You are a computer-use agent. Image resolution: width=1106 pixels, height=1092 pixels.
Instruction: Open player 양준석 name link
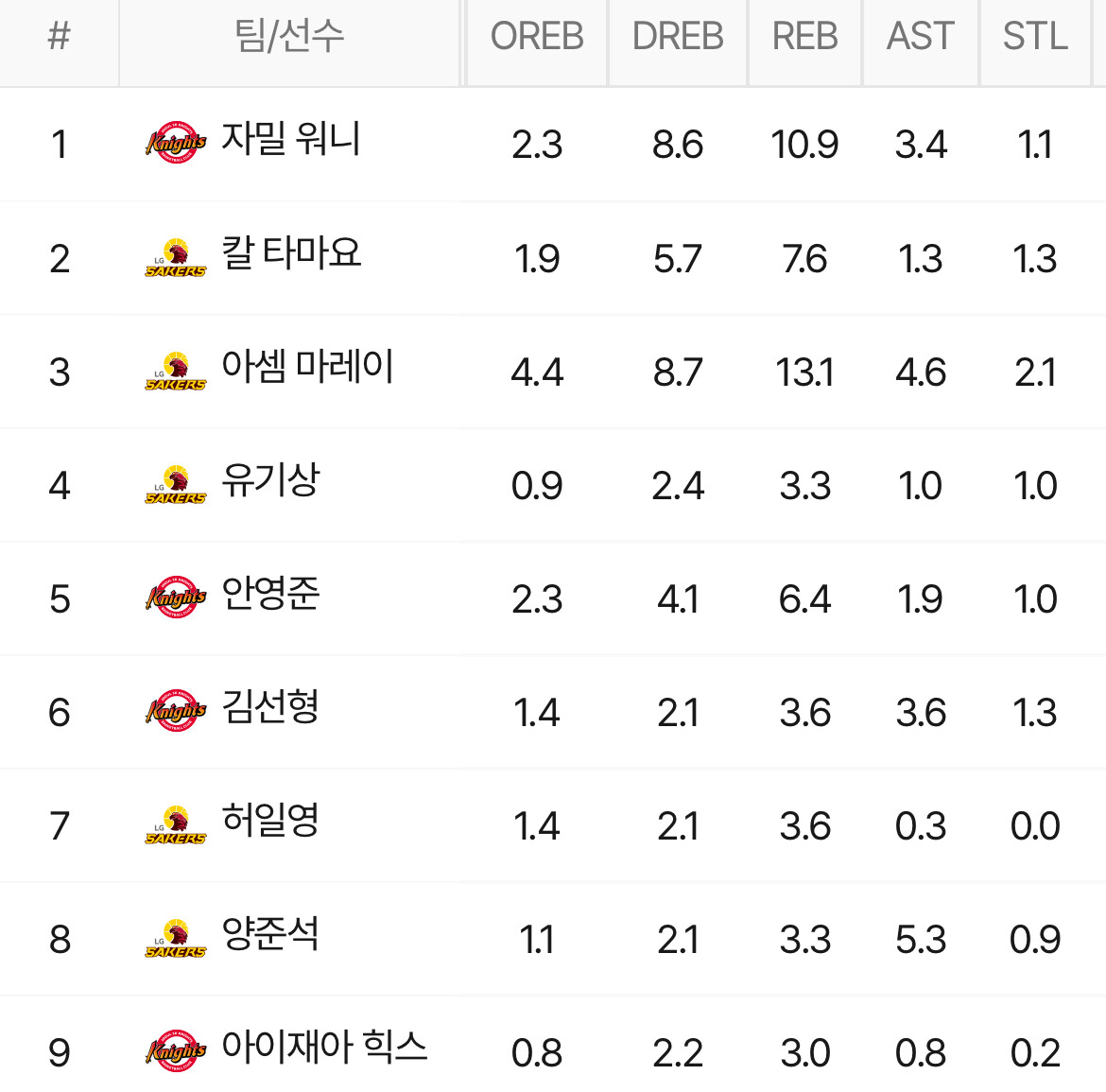coord(271,933)
